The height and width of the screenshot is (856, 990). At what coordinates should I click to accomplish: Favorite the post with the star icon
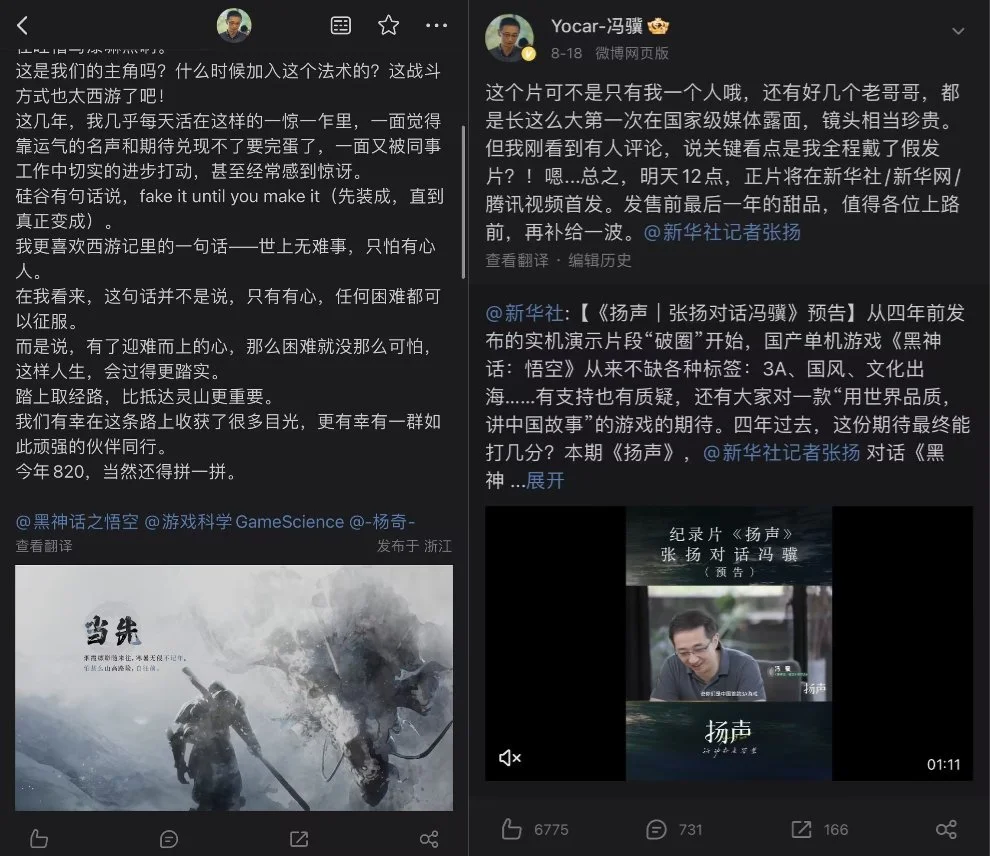tap(388, 25)
